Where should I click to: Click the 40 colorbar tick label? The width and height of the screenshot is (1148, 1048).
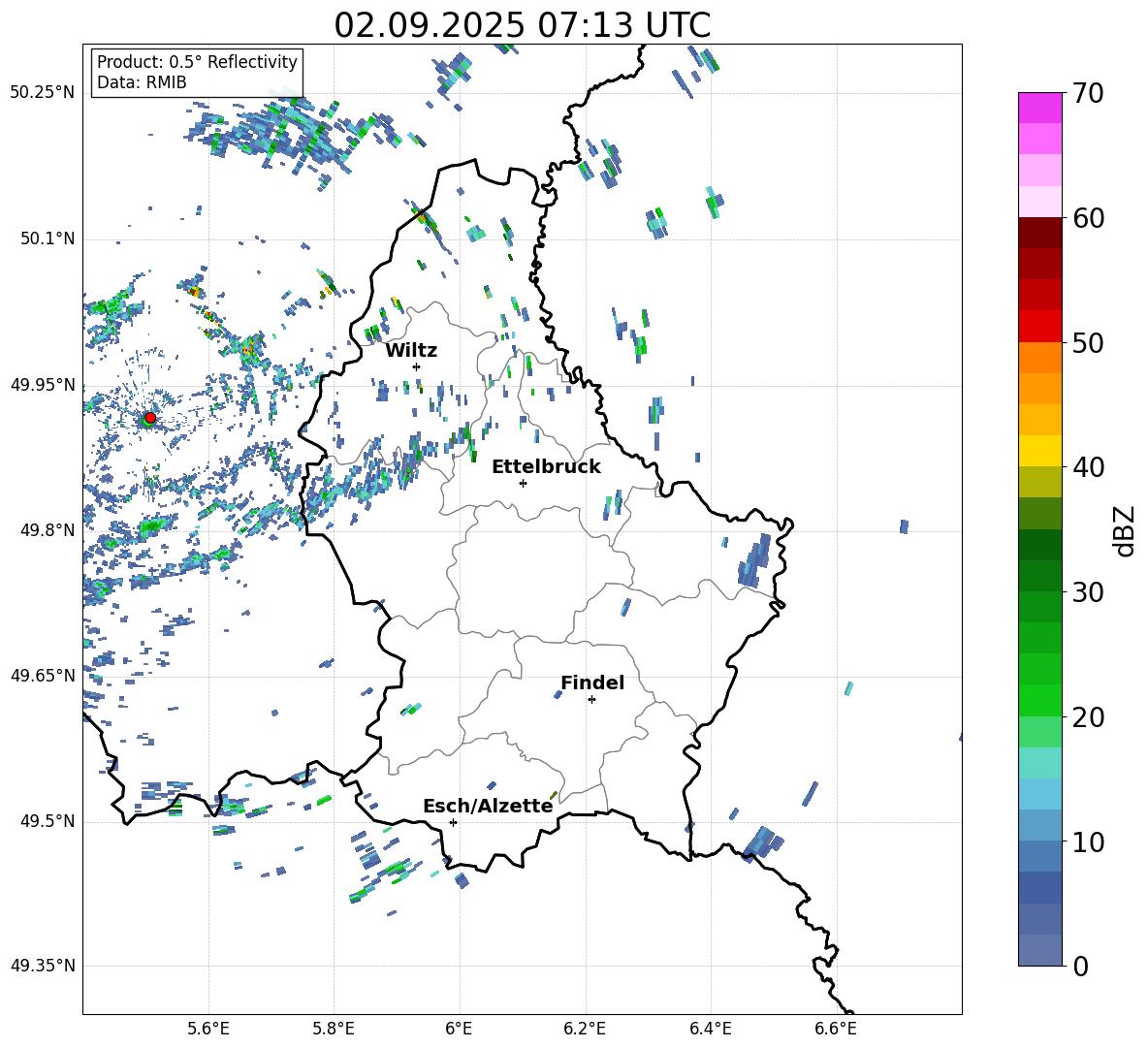coord(1088,467)
